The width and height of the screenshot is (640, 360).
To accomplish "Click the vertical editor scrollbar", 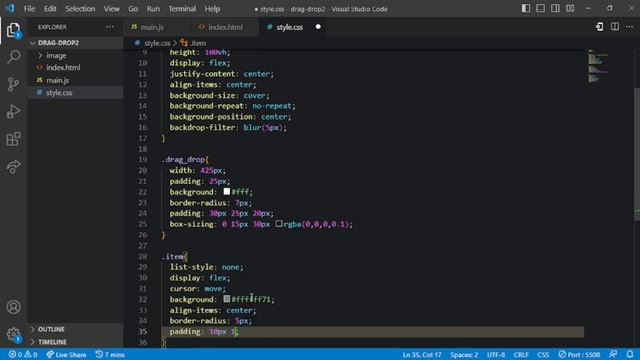I will 637,155.
